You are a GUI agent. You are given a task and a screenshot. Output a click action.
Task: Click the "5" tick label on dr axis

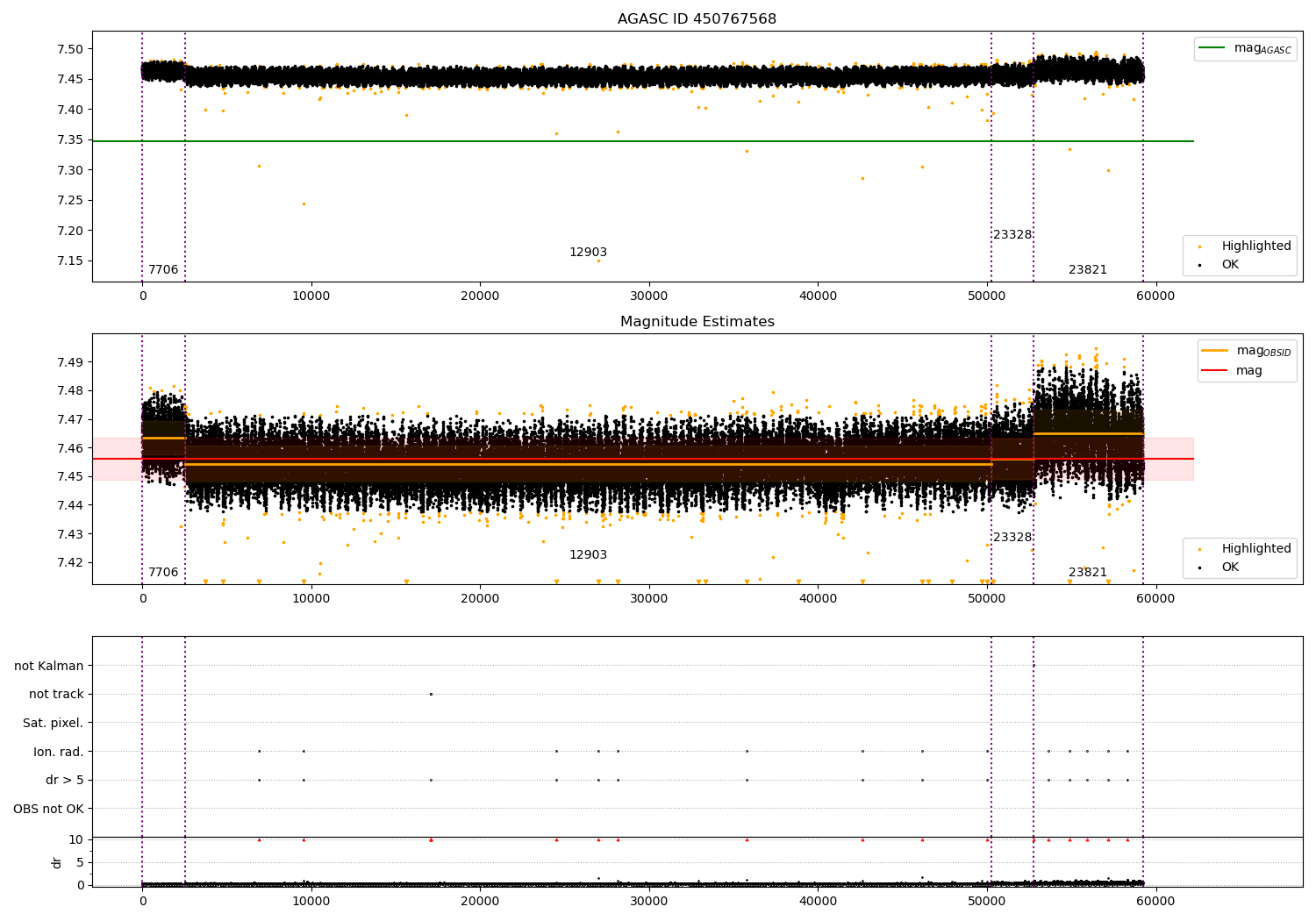[81, 862]
